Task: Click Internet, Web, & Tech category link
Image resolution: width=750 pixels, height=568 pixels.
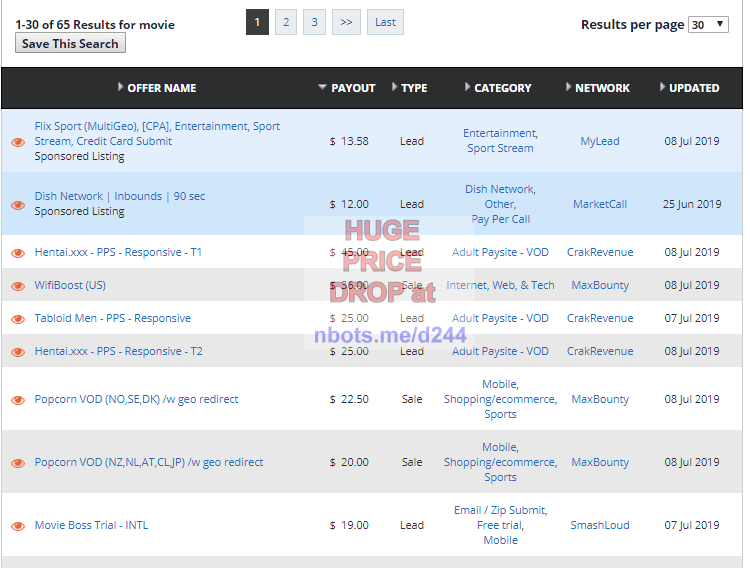Action: tap(500, 285)
